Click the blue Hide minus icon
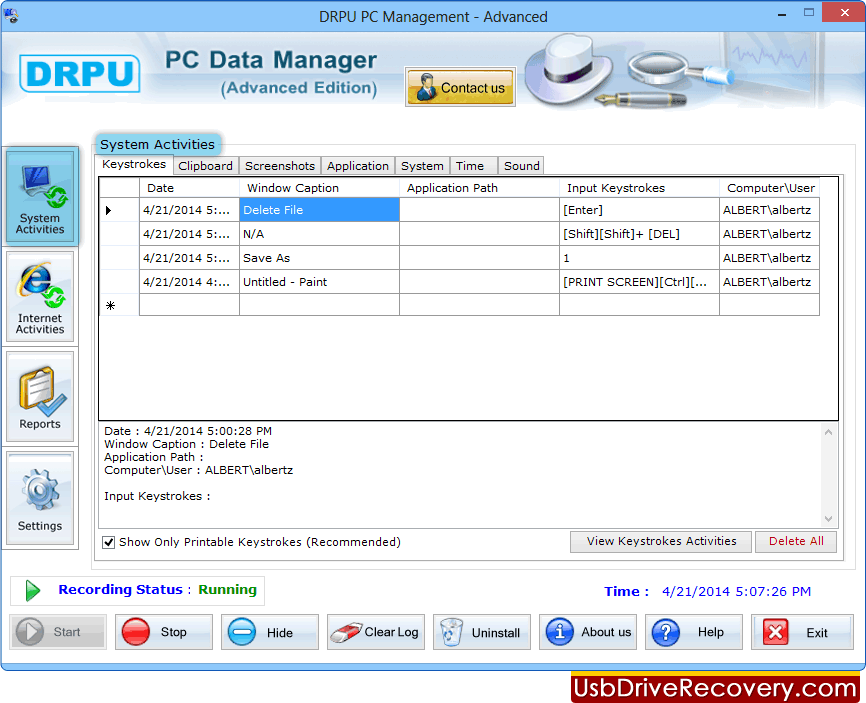 (242, 632)
